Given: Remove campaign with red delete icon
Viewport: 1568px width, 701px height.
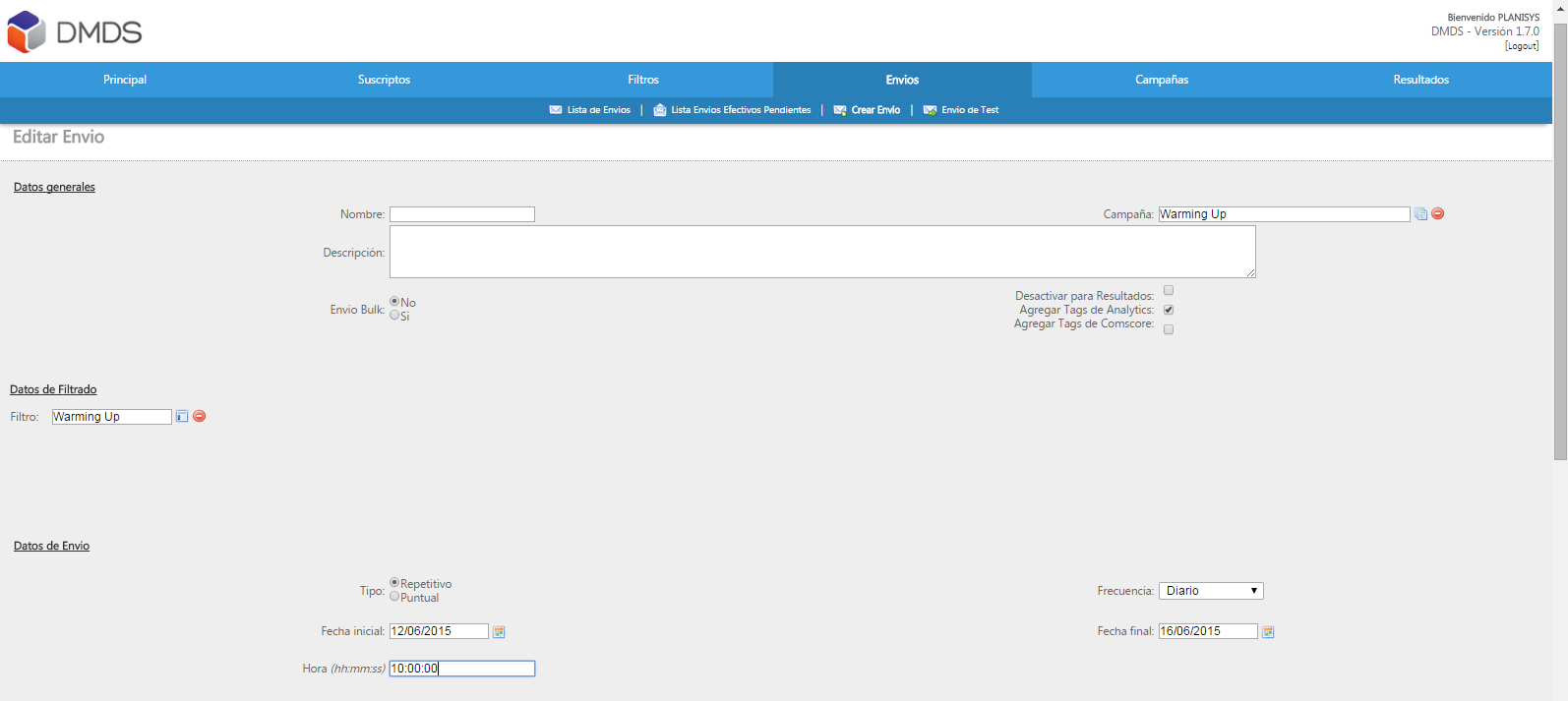Looking at the screenshot, I should [x=1438, y=213].
